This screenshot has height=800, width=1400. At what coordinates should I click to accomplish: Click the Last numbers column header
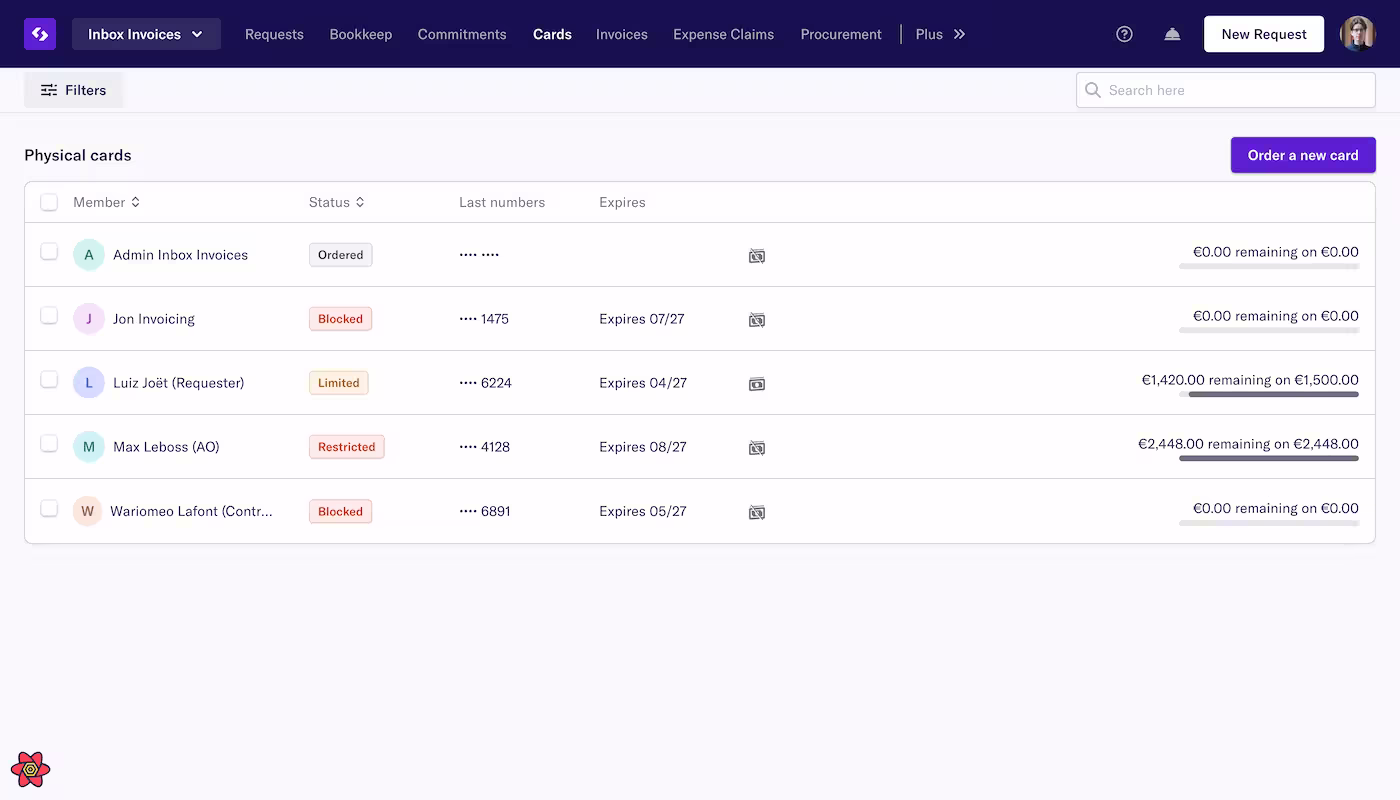click(x=502, y=202)
